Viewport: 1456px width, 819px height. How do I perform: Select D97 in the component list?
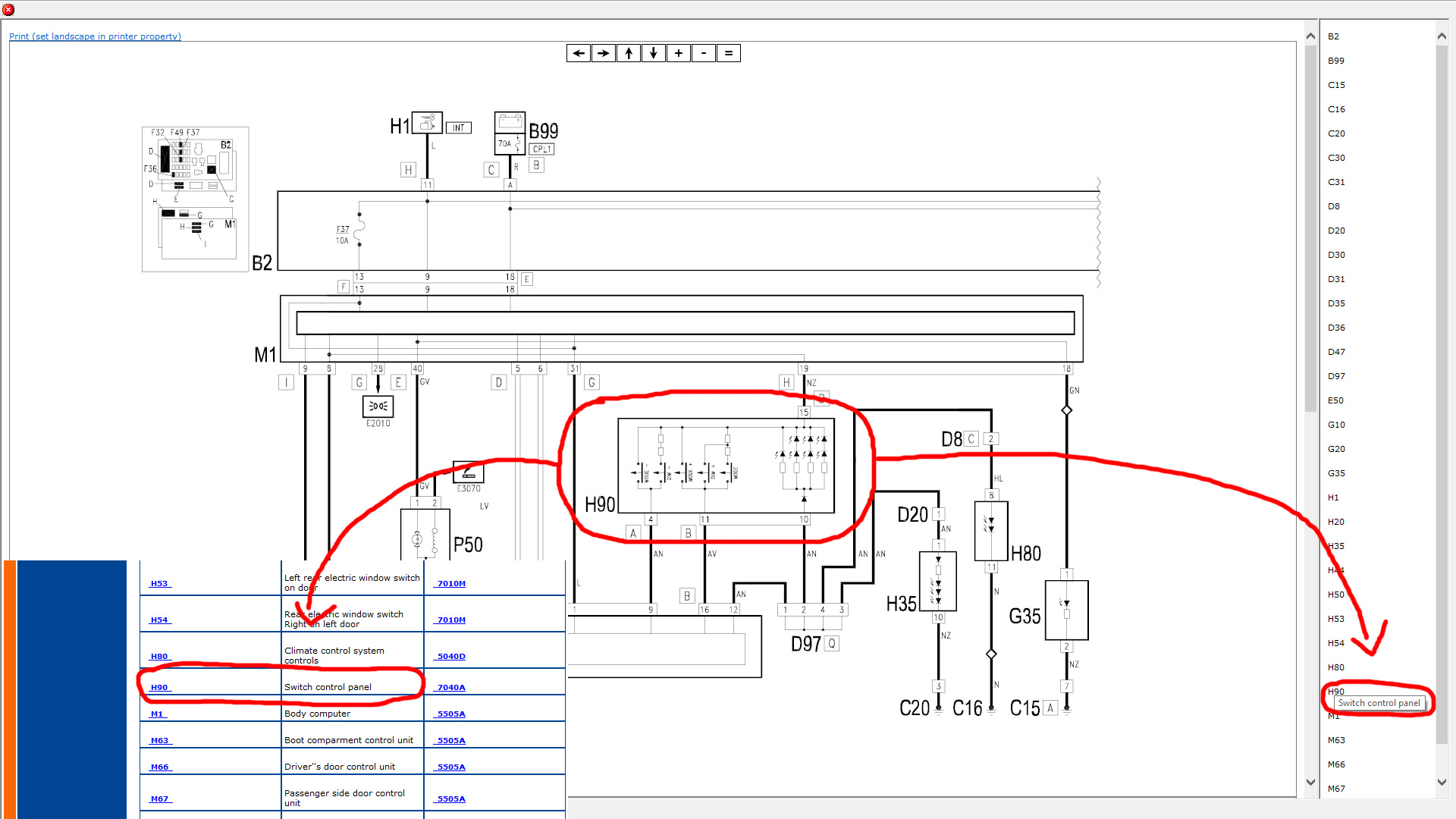[x=1336, y=376]
